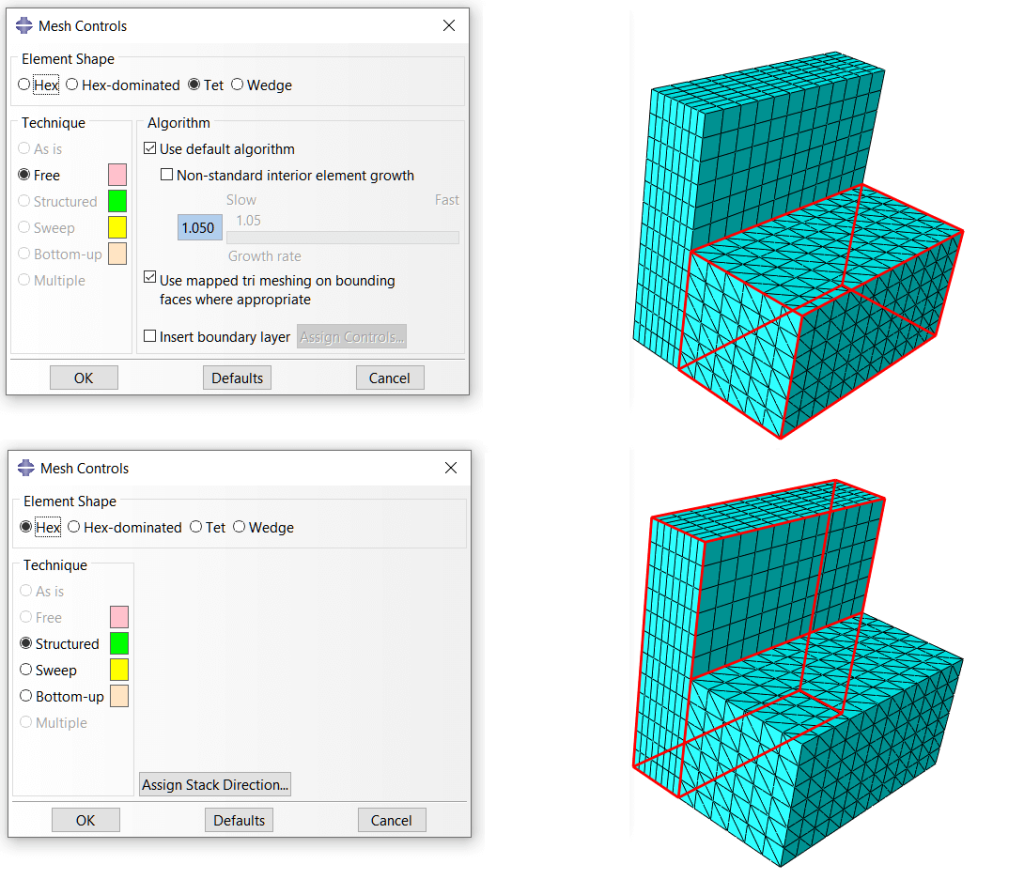Choose Wedge element shape in the bottom dialog
1024x895 pixels.
pos(239,527)
